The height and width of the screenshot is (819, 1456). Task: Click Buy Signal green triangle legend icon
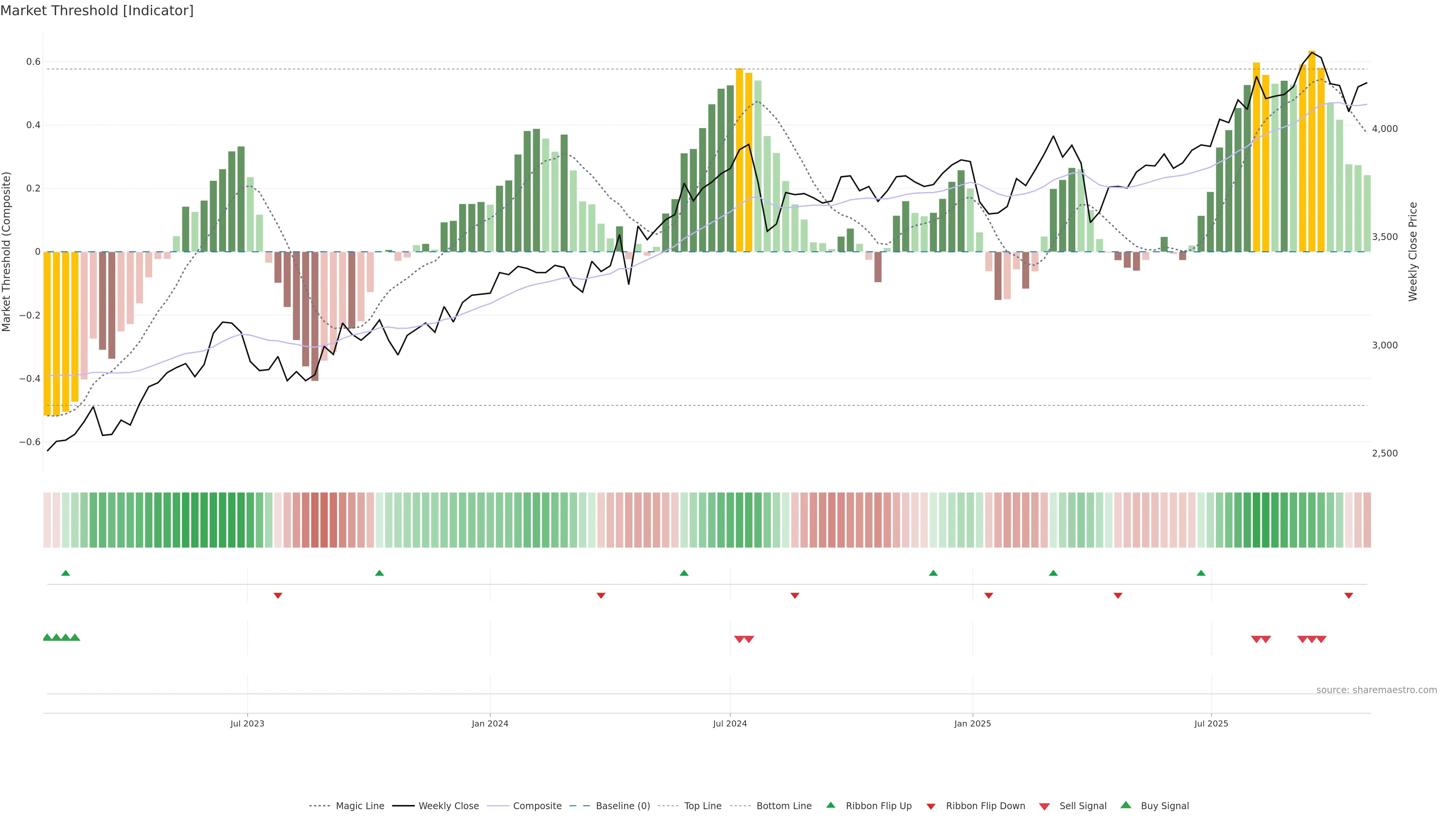click(x=1126, y=805)
